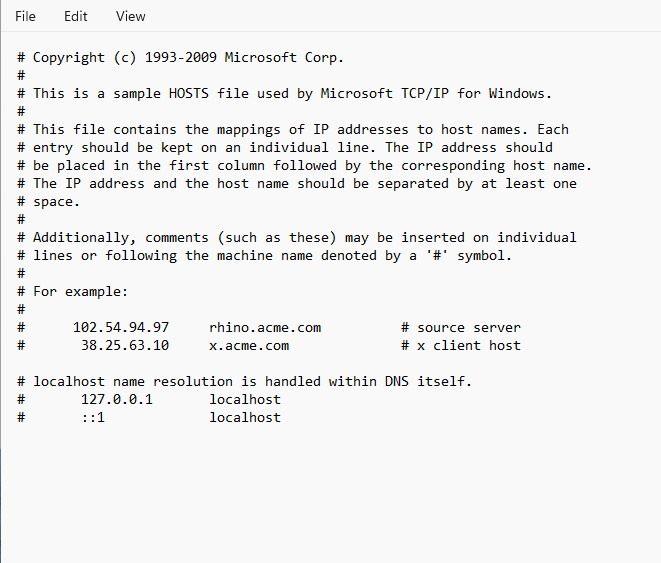This screenshot has height=563, width=661.
Task: Click localhost next to ::1
Action: tap(245, 417)
